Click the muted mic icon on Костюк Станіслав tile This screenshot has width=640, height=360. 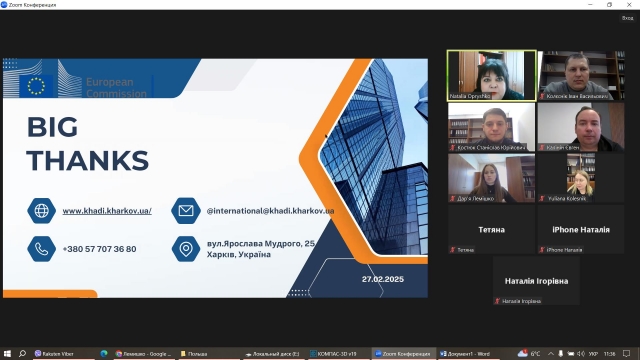click(x=452, y=147)
